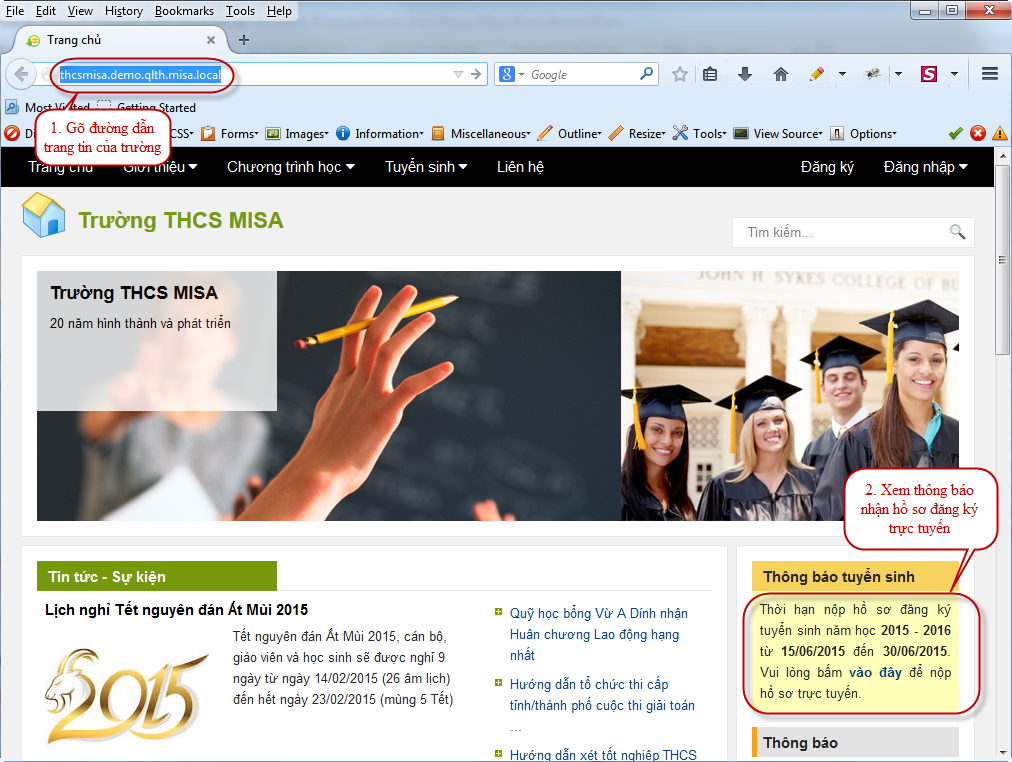Open the Outline developer toolbar menu
1012x762 pixels.
coord(570,134)
